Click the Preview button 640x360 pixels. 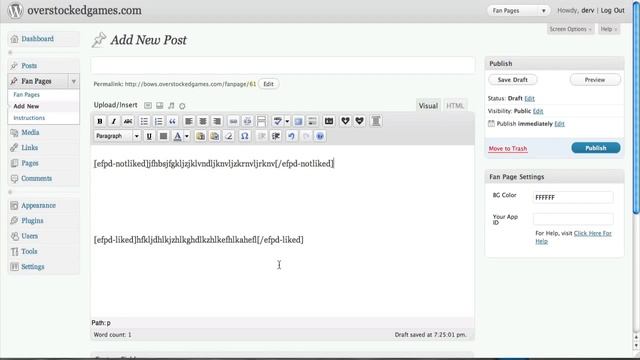(595, 80)
